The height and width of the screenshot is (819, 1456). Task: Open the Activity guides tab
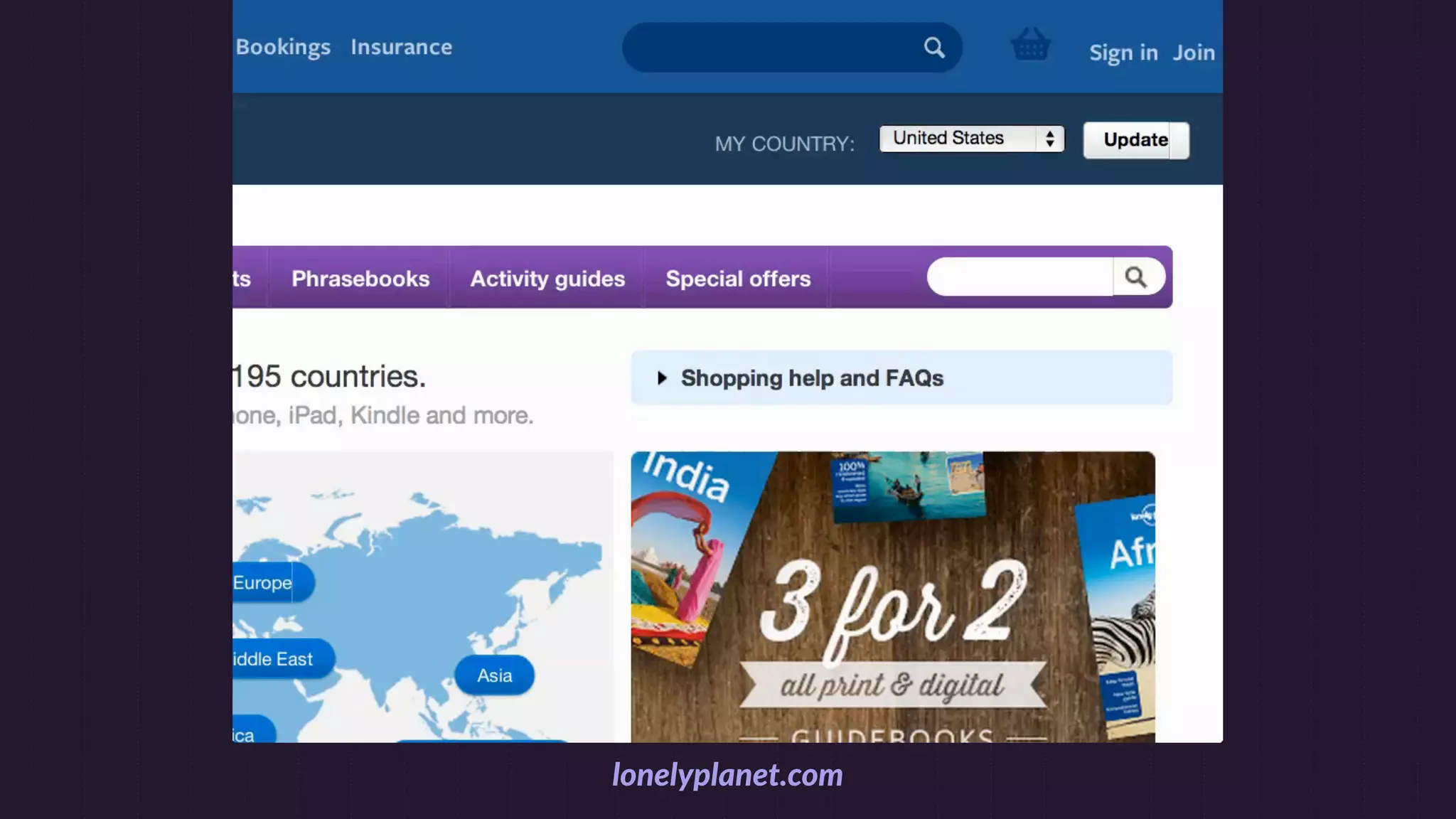547,279
